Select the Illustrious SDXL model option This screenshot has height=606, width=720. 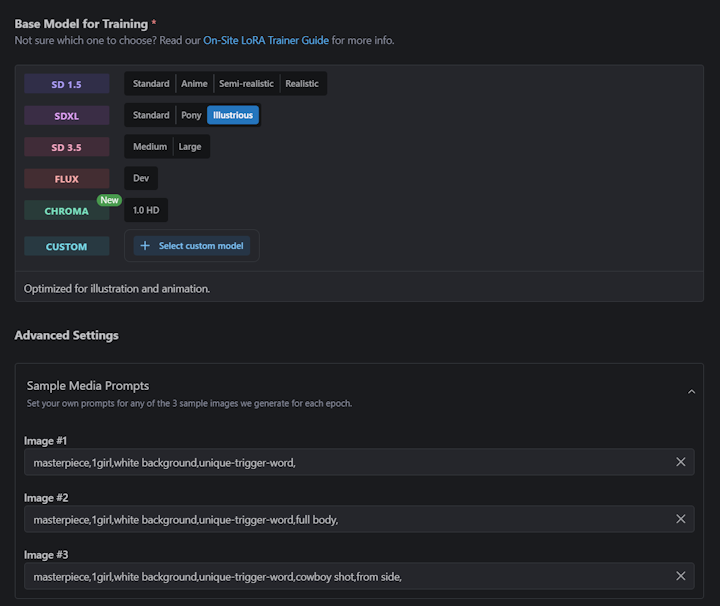(233, 115)
